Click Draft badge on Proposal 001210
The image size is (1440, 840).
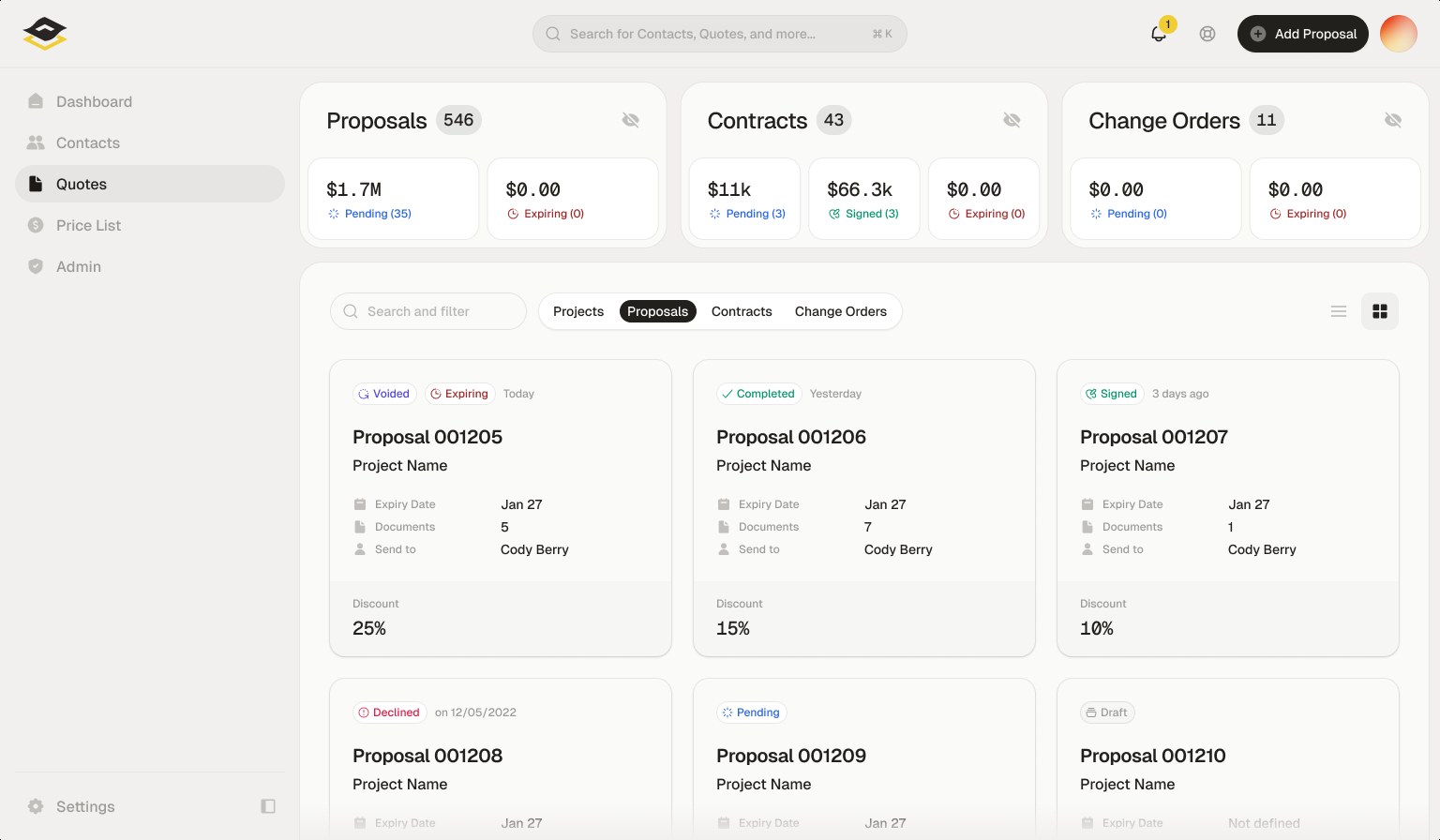pos(1107,712)
